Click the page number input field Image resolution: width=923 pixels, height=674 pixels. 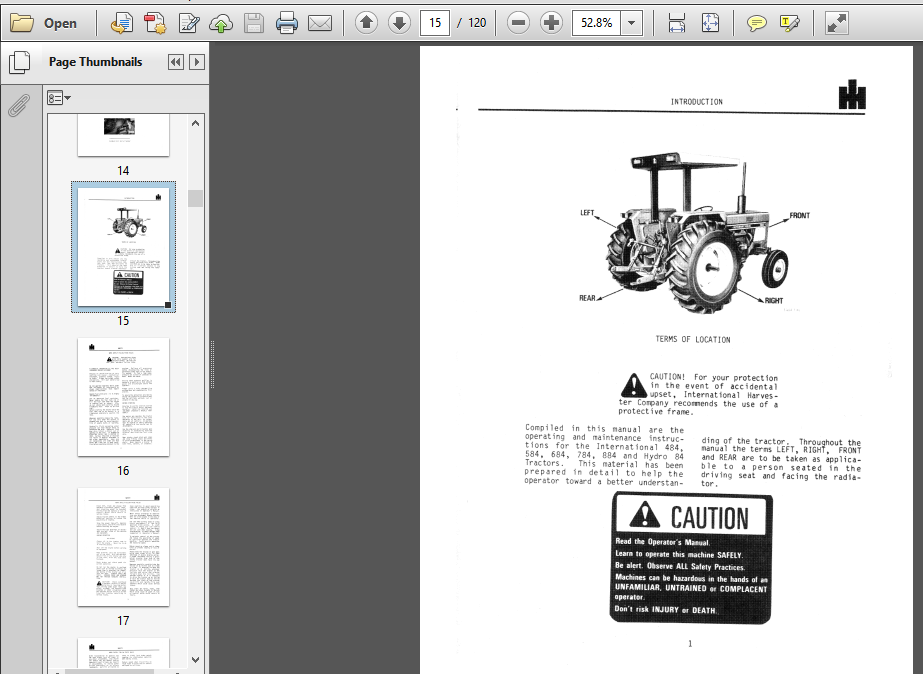435,23
